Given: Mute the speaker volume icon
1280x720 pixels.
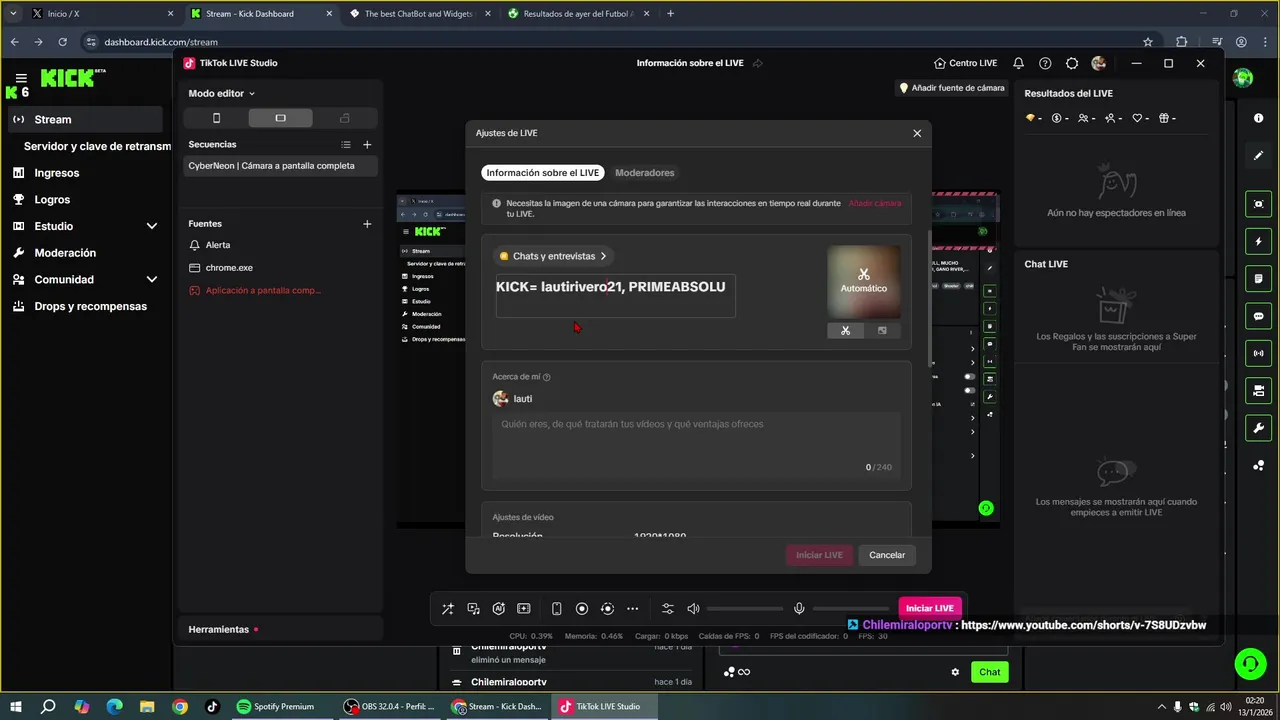Looking at the screenshot, I should pos(693,608).
